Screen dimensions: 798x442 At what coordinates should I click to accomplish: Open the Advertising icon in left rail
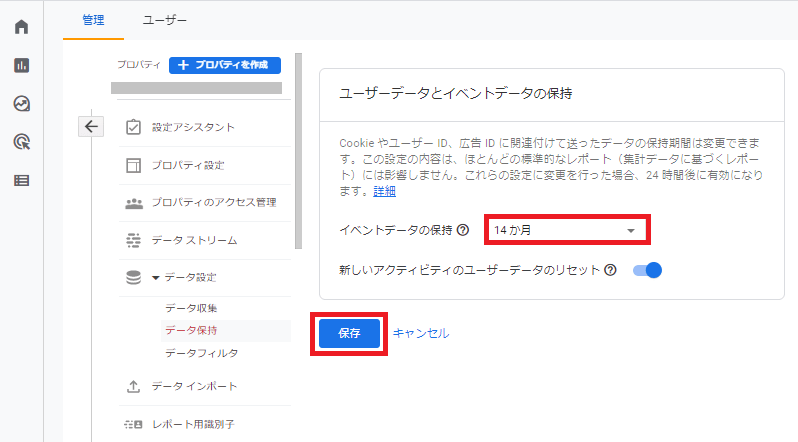coord(21,142)
